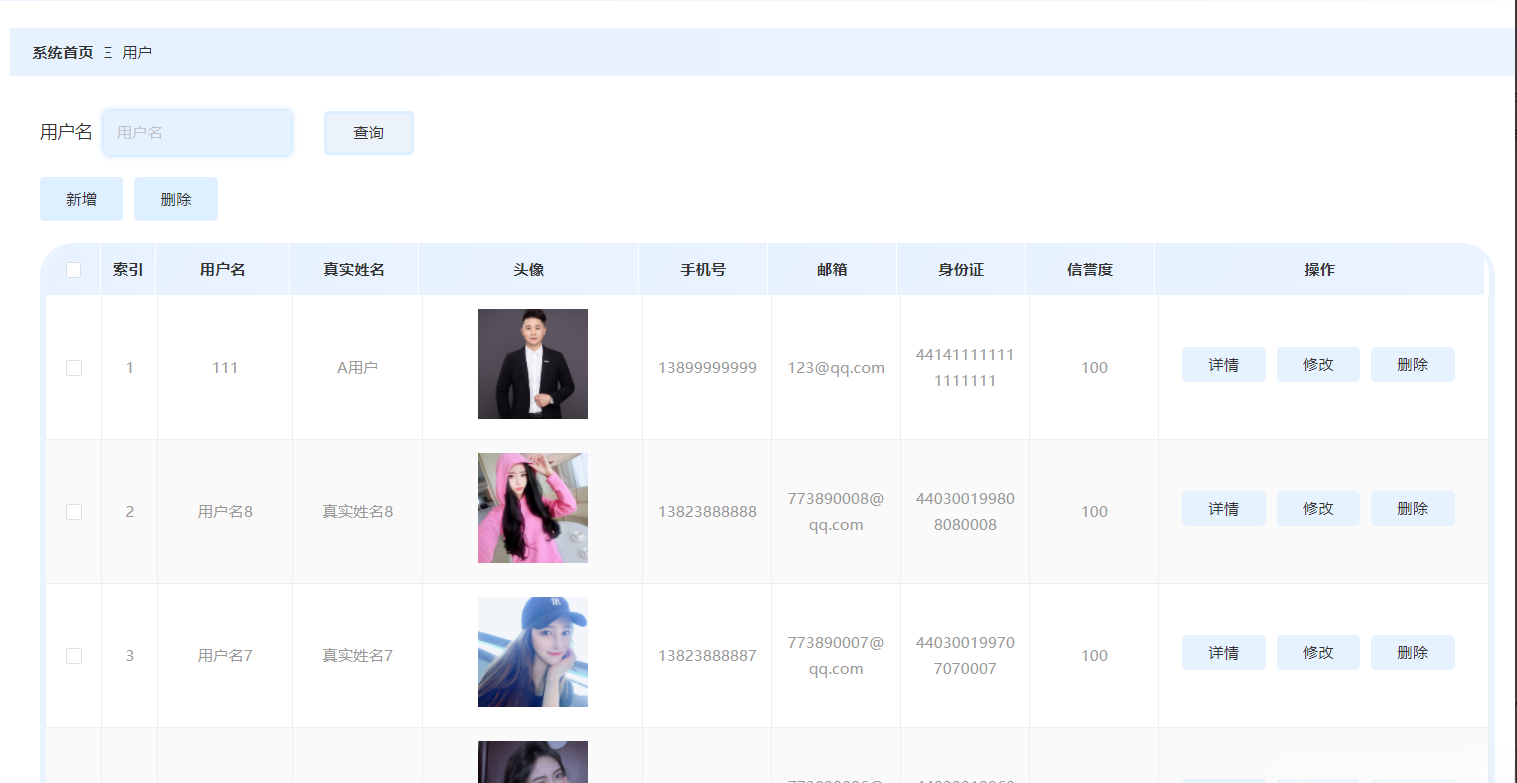This screenshot has height=783, width=1517.
Task: Click the avatar of A用户
Action: pos(533,364)
